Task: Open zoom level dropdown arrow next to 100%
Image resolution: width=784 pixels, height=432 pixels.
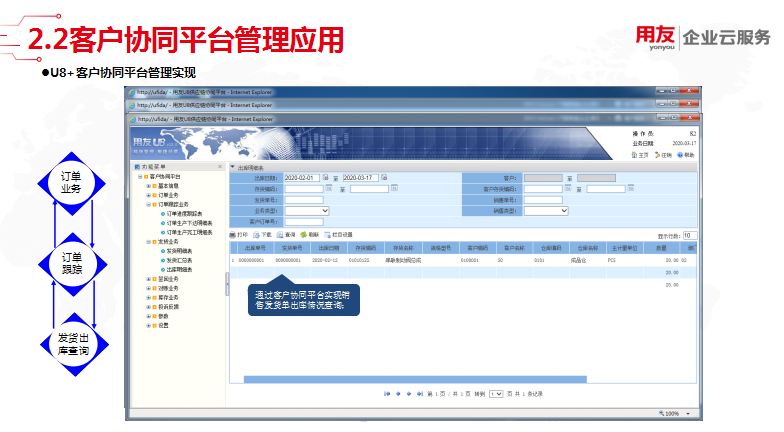Action: (x=688, y=414)
